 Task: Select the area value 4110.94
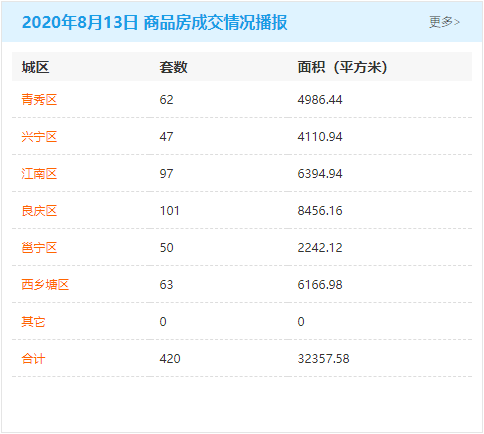(x=320, y=137)
